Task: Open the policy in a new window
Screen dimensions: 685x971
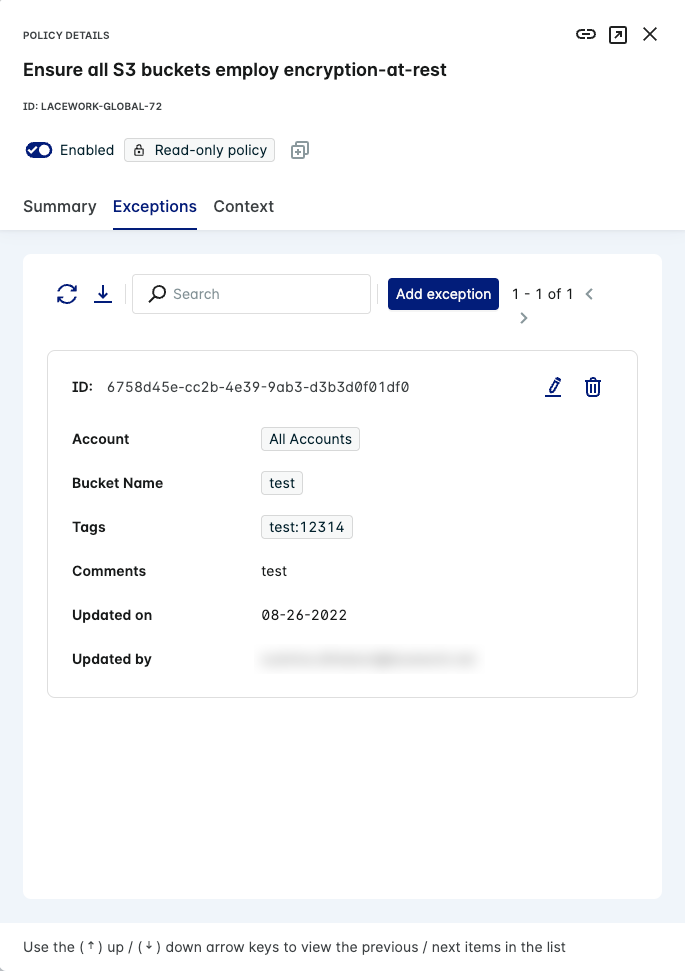Action: pyautogui.click(x=618, y=34)
